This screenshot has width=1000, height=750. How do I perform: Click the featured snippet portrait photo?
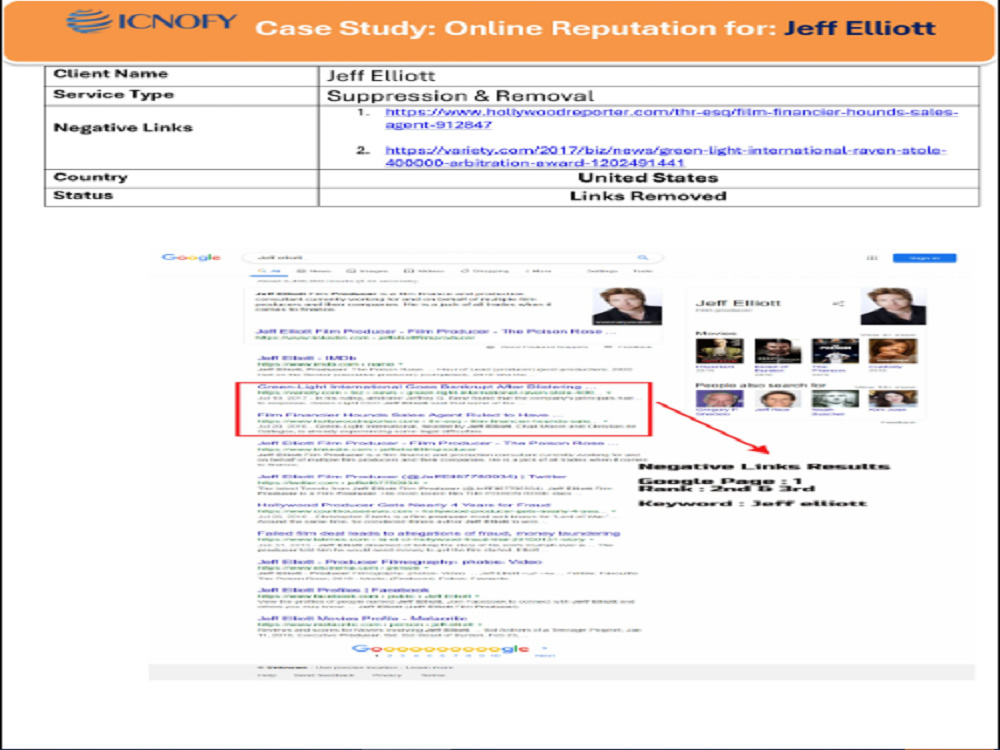coord(626,306)
